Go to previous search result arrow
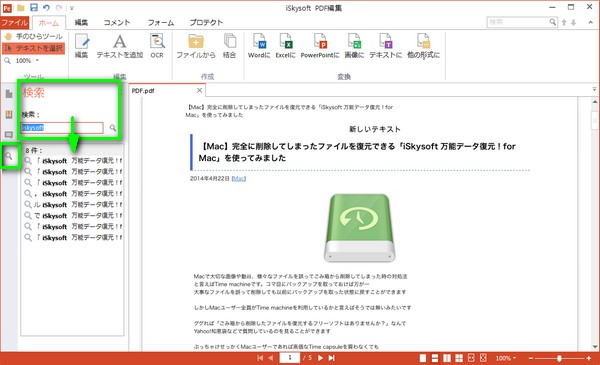This screenshot has height=365, width=600. pyautogui.click(x=564, y=23)
